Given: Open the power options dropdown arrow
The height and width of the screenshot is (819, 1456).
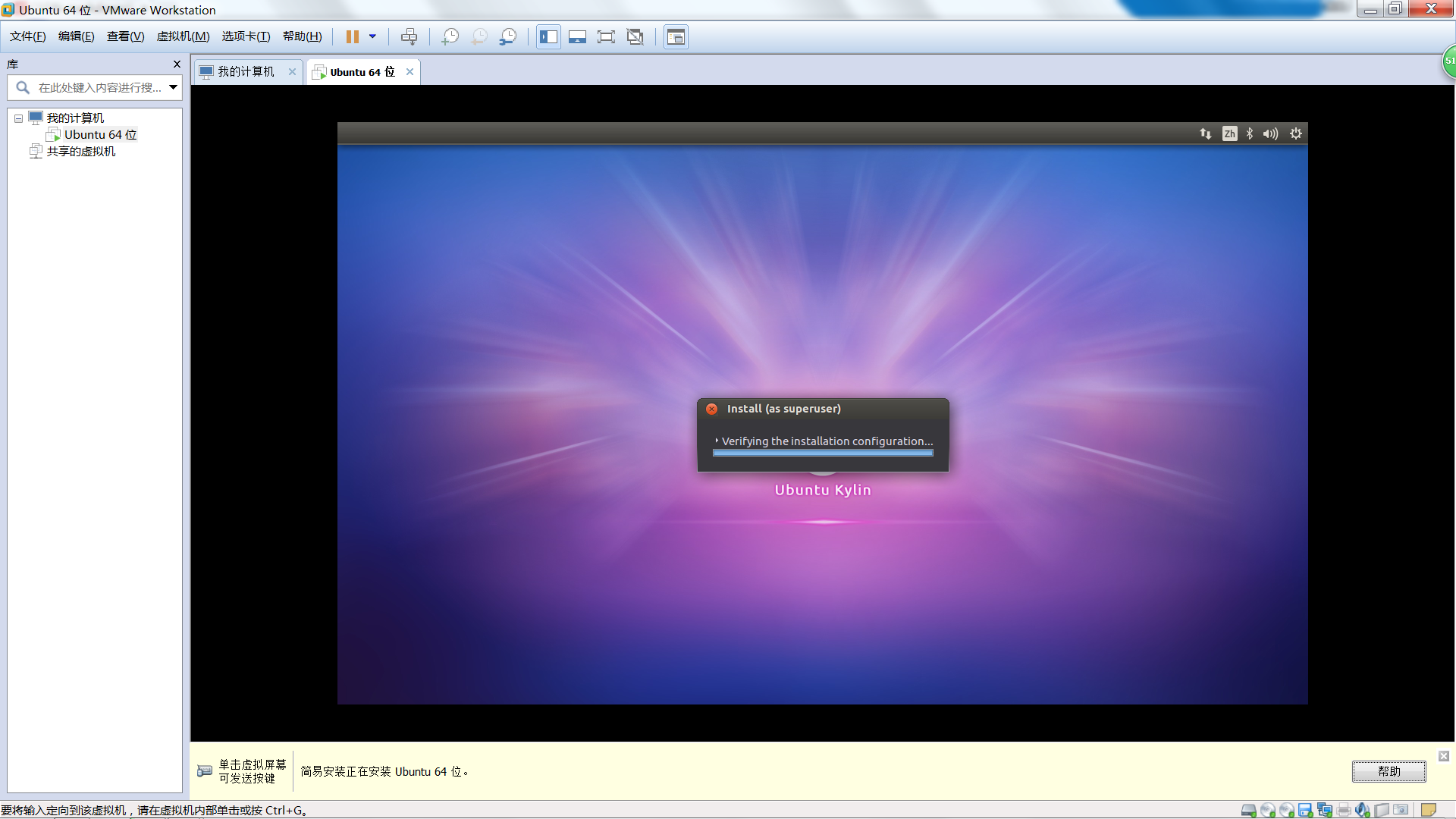Looking at the screenshot, I should click(x=372, y=36).
